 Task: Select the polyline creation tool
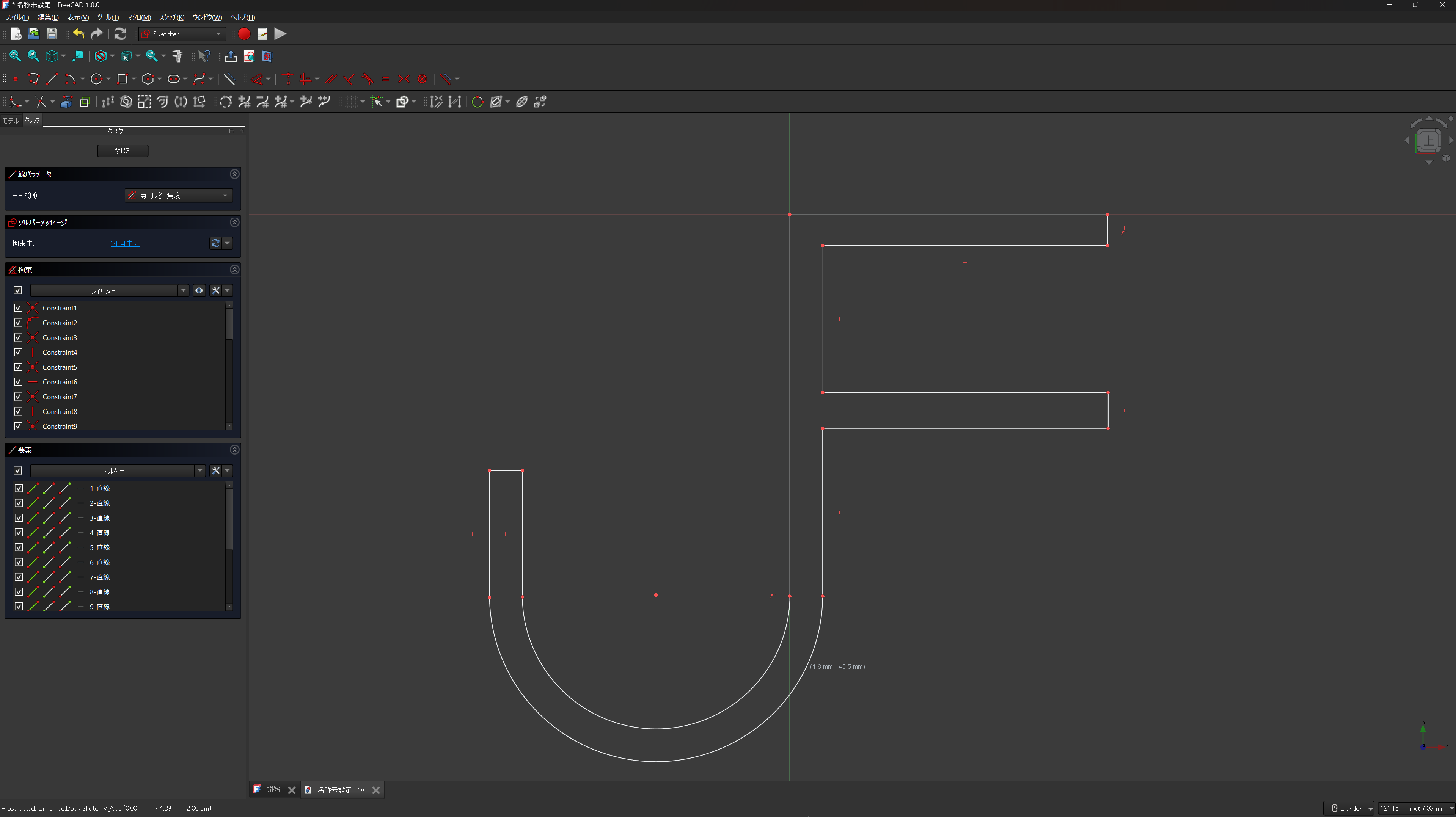click(x=34, y=79)
